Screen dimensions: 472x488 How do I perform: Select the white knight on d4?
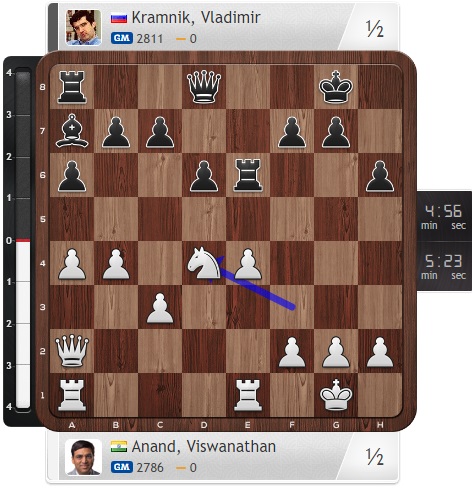(x=204, y=263)
